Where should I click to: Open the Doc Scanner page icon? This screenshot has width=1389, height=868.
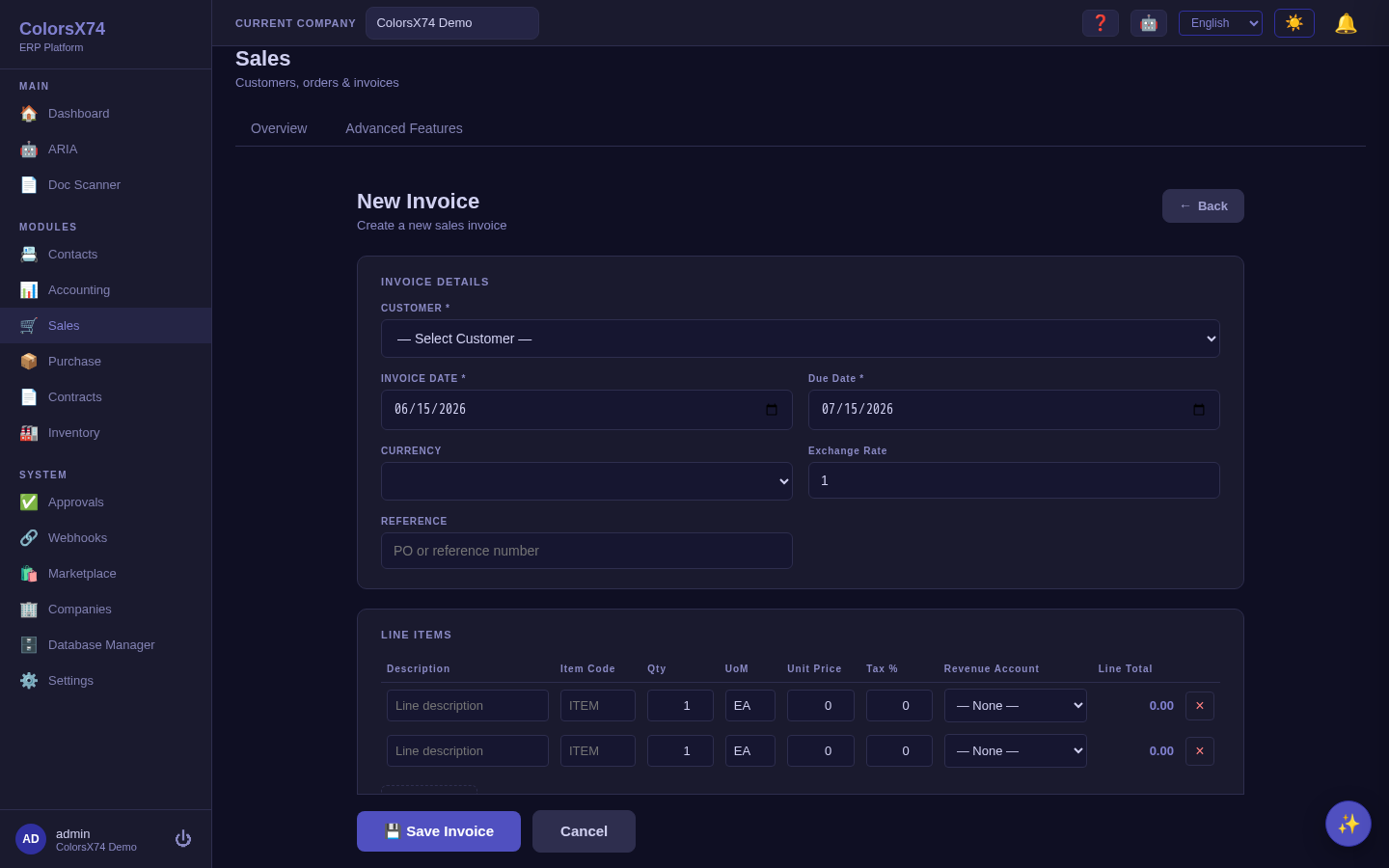[x=29, y=185]
